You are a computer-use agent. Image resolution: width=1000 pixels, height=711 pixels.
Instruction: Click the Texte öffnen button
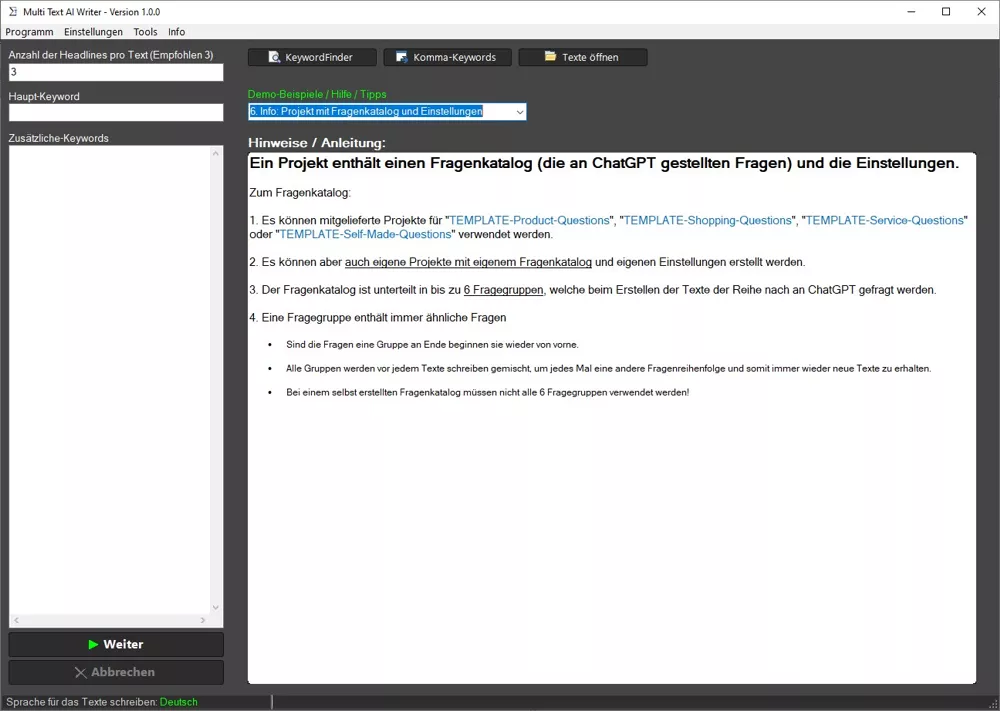click(583, 57)
